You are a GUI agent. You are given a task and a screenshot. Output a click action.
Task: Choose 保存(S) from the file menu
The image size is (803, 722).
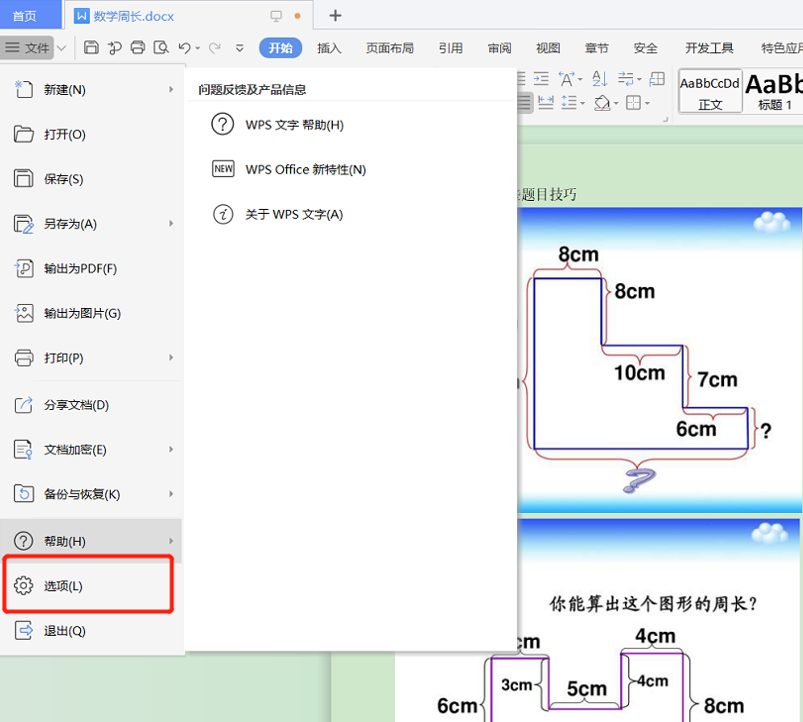coord(92,179)
